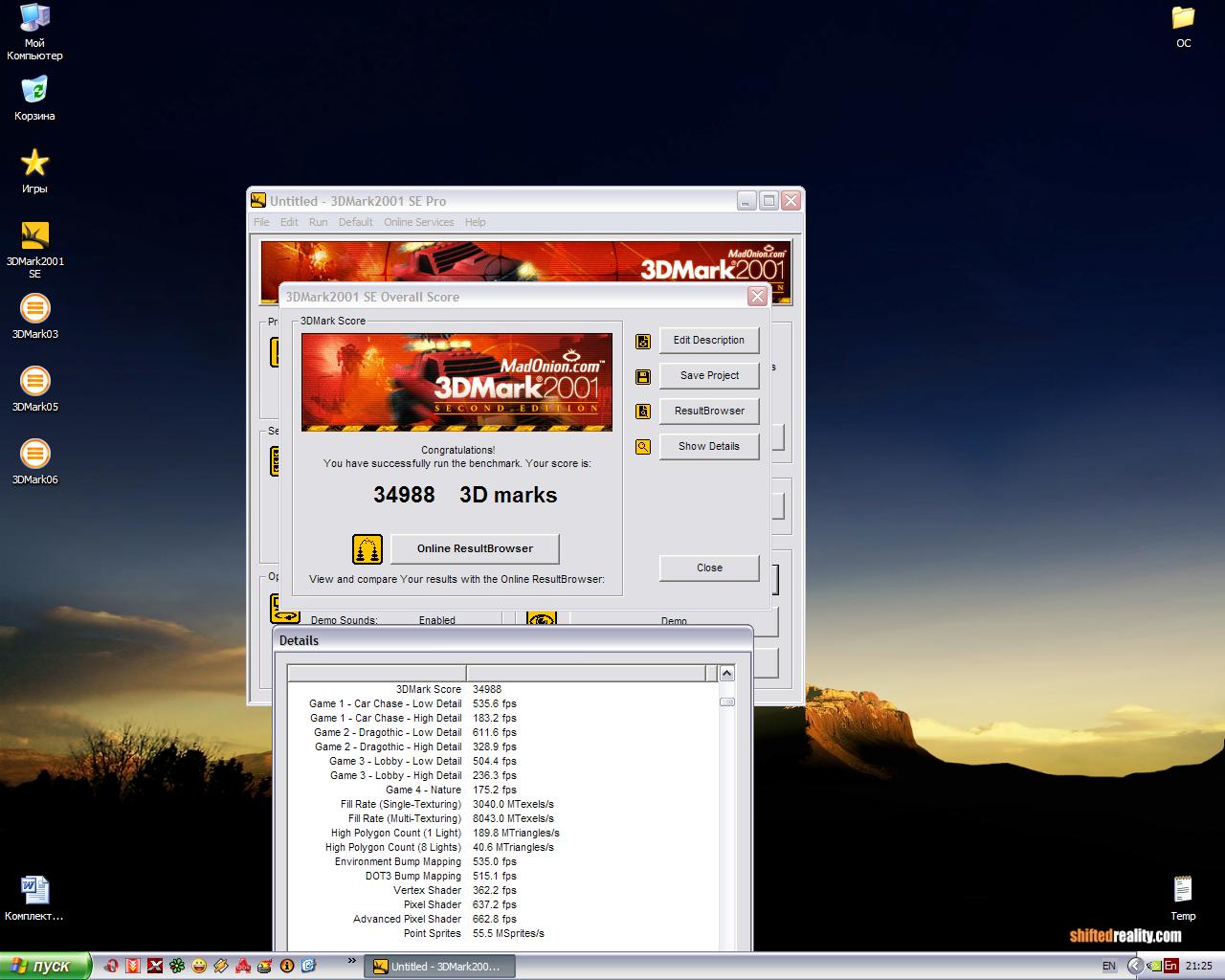Select the Game 3 Lobby High Detail row
Image resolution: width=1225 pixels, height=980 pixels.
[502, 776]
